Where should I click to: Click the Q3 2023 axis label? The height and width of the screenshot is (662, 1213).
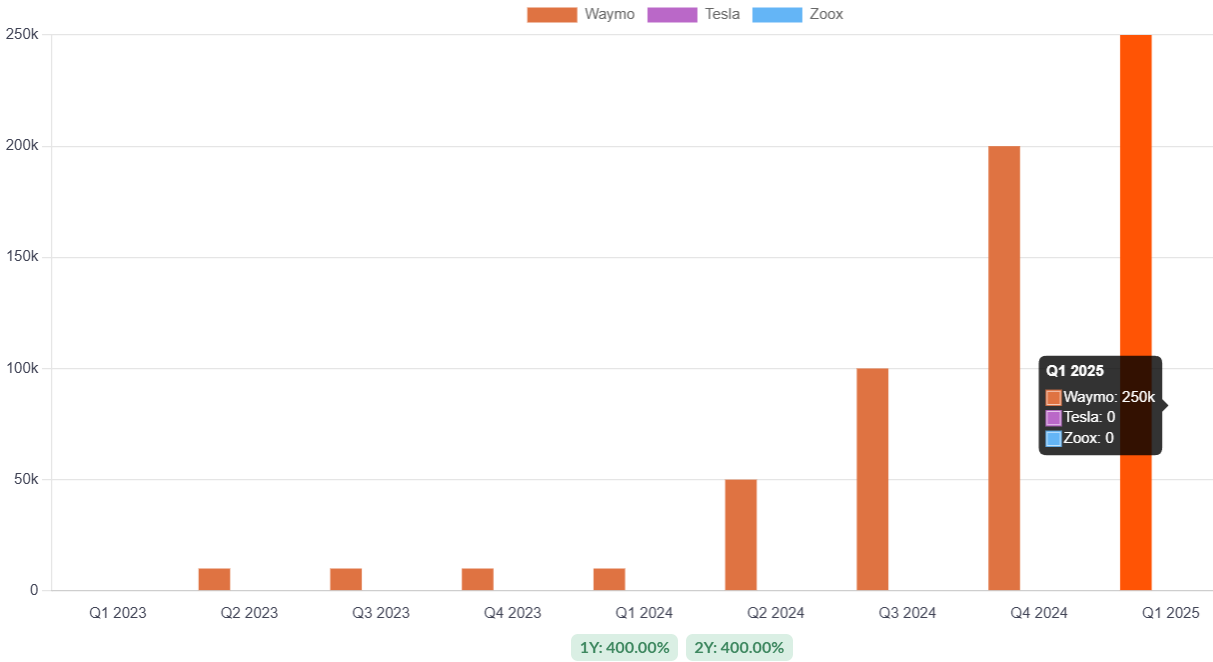[381, 613]
